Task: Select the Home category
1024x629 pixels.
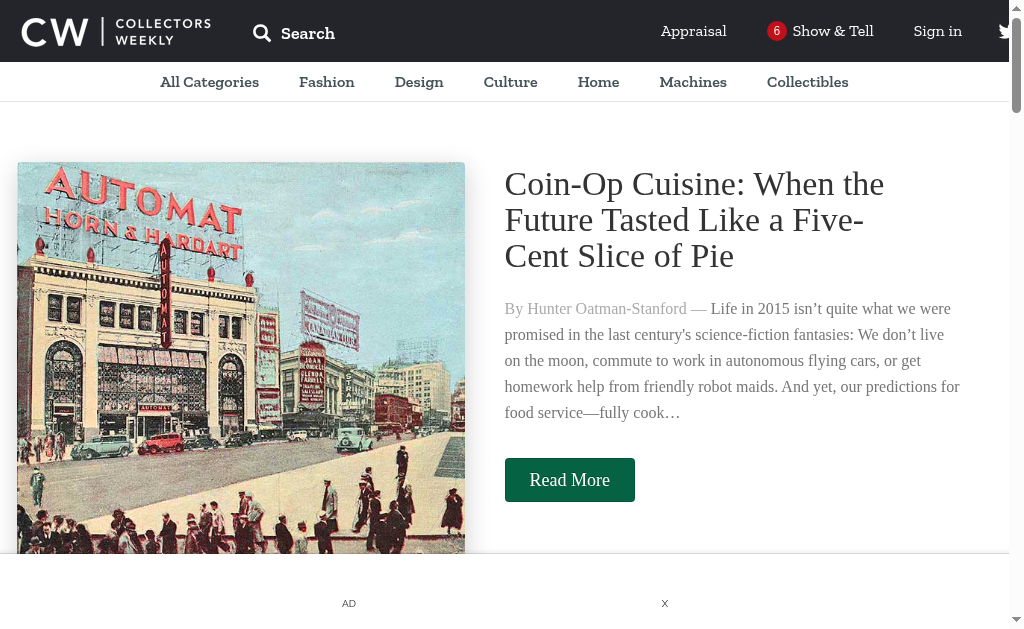Action: point(598,82)
